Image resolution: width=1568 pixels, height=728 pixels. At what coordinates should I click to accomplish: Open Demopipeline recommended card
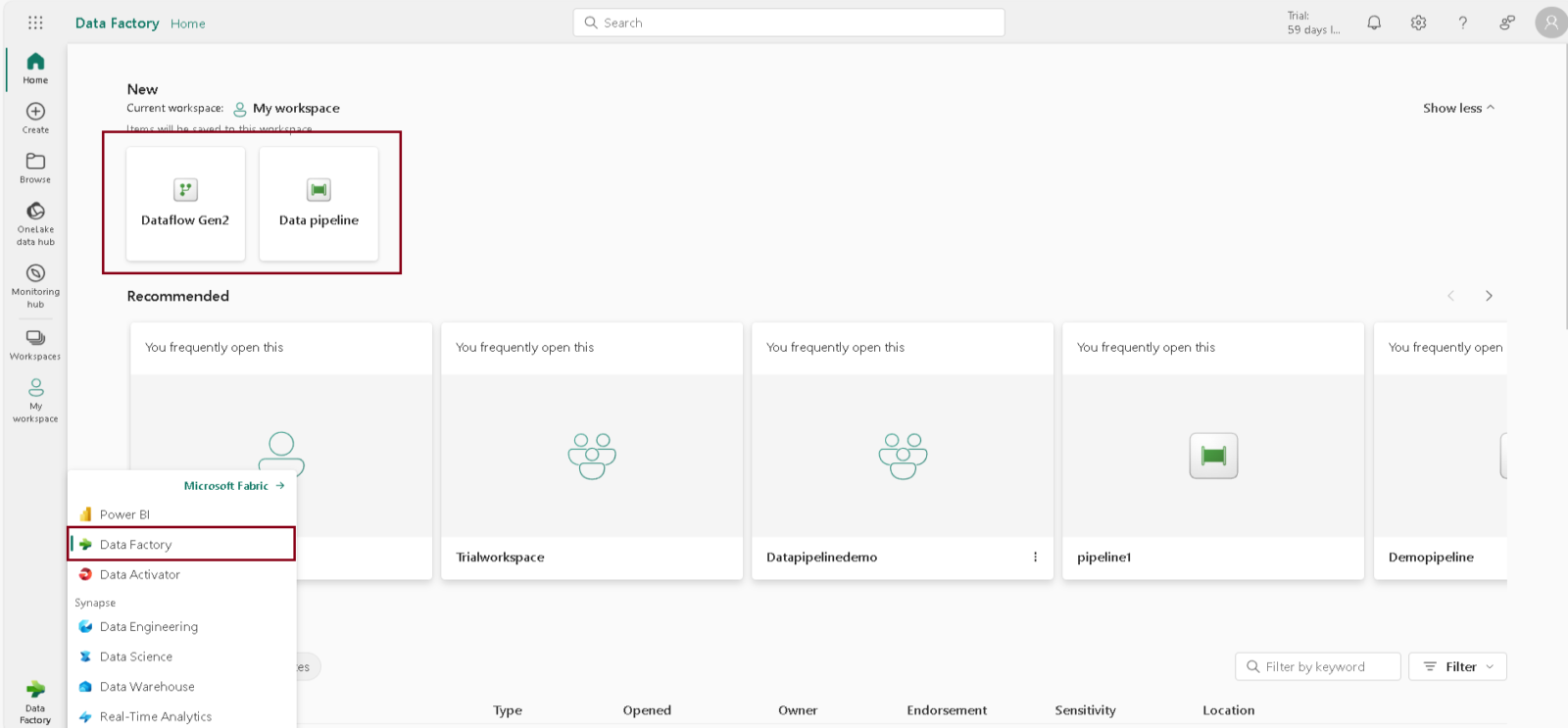1441,451
